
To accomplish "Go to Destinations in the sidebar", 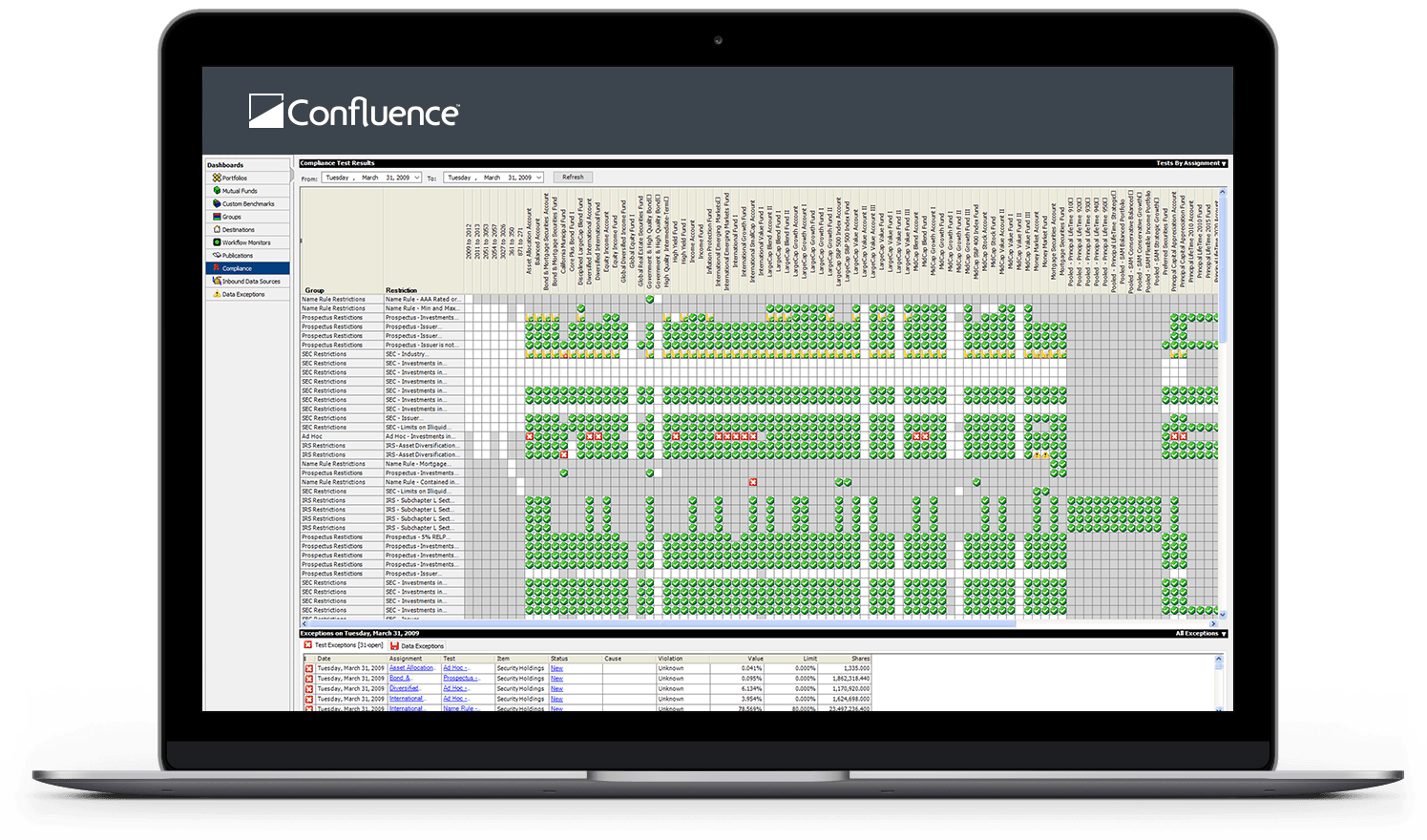I will tap(238, 230).
